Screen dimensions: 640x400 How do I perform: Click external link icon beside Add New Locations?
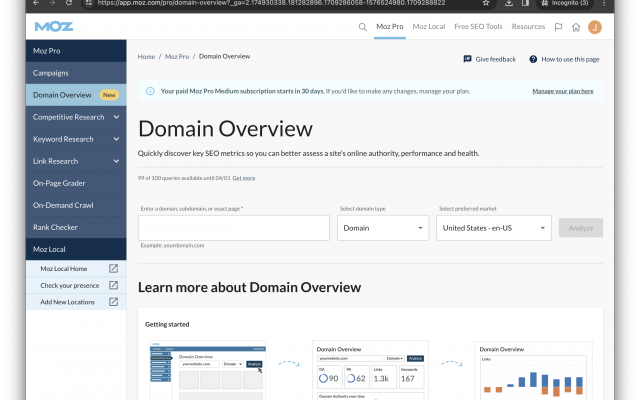pos(113,302)
